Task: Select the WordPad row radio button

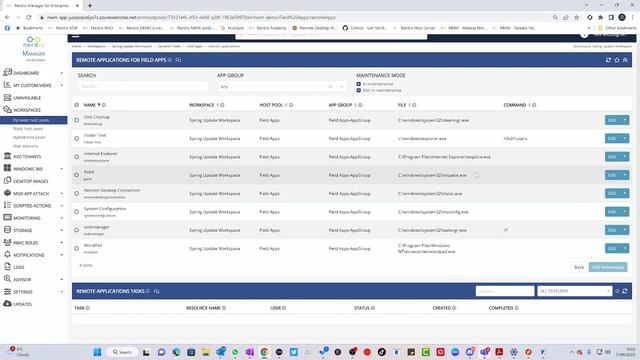Action: 76,248
